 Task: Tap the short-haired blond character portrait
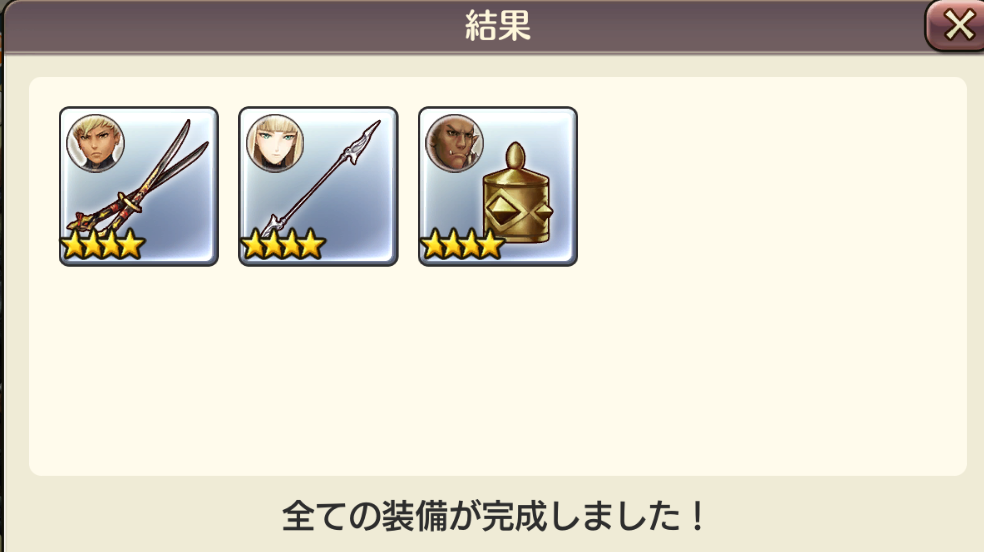pyautogui.click(x=95, y=143)
